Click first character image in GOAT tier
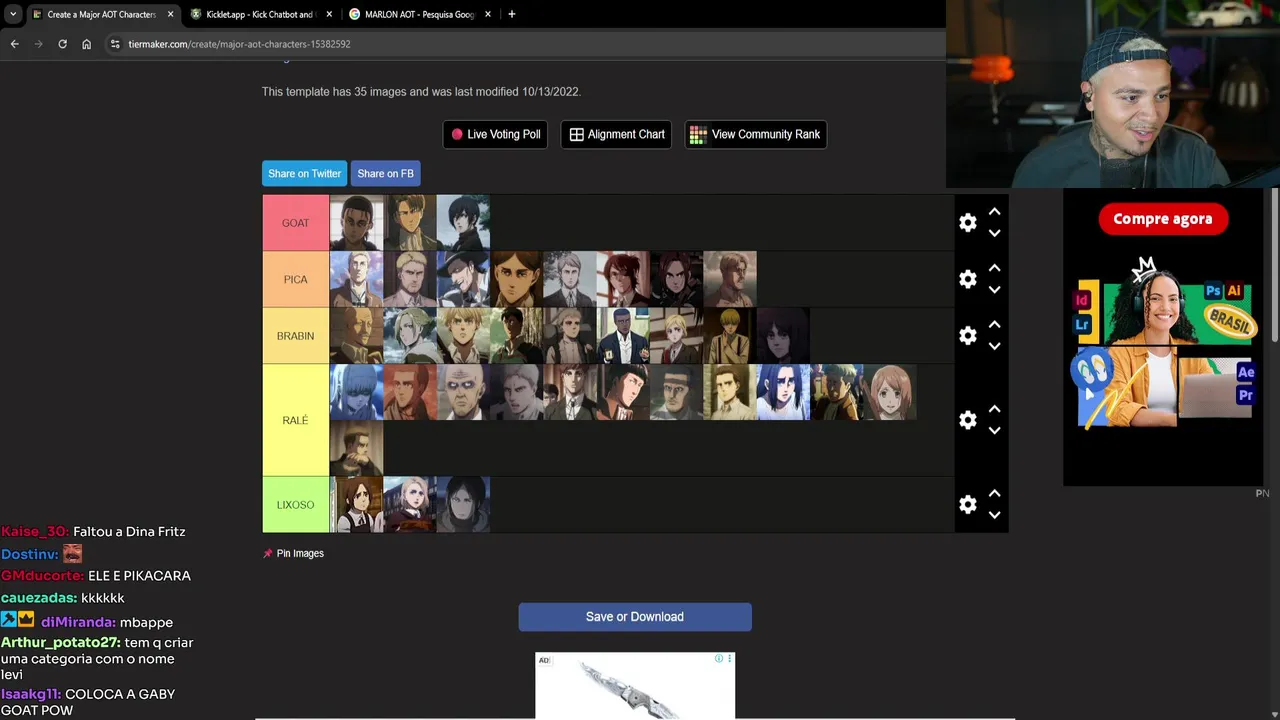Viewport: 1280px width, 720px height. (356, 223)
